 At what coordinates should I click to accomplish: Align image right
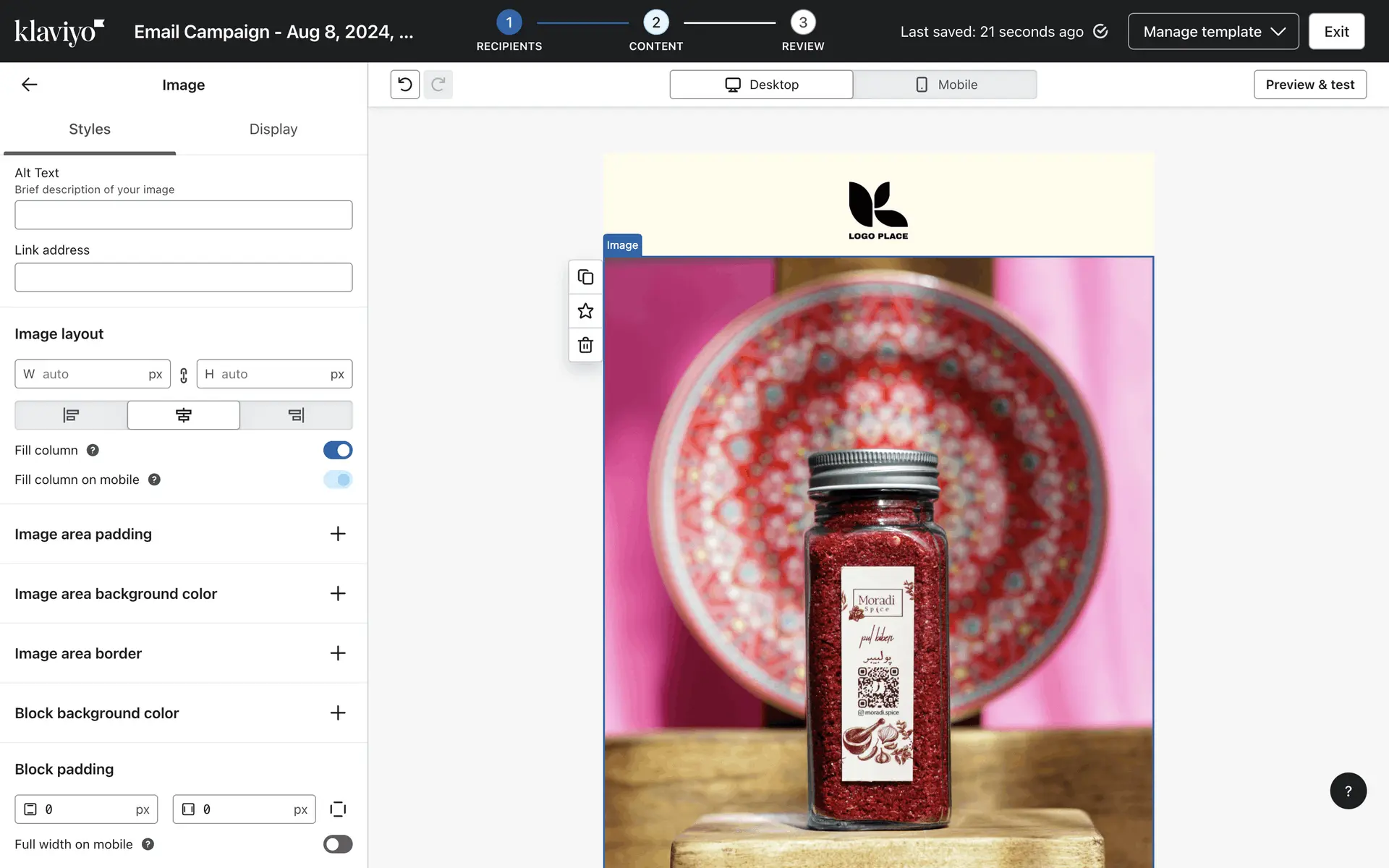pos(296,415)
